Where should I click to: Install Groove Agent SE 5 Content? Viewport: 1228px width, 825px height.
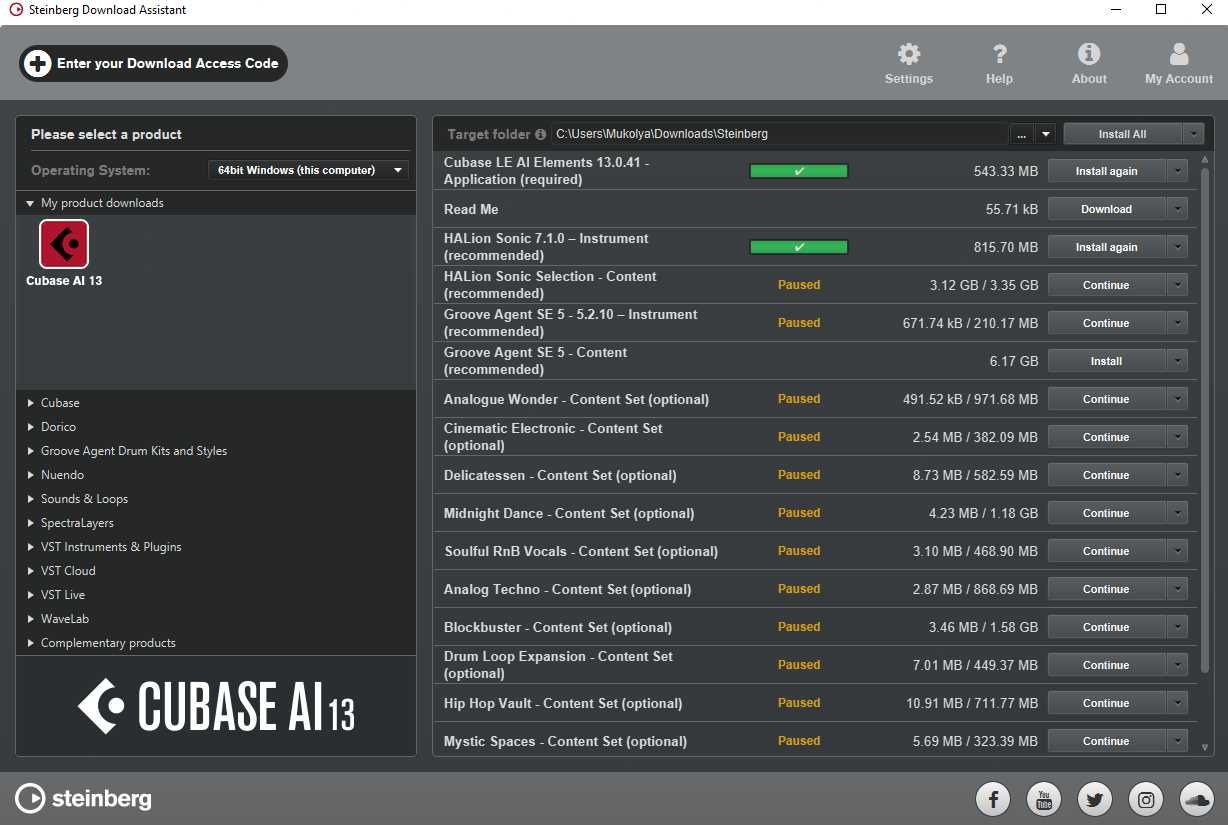[x=1106, y=361]
